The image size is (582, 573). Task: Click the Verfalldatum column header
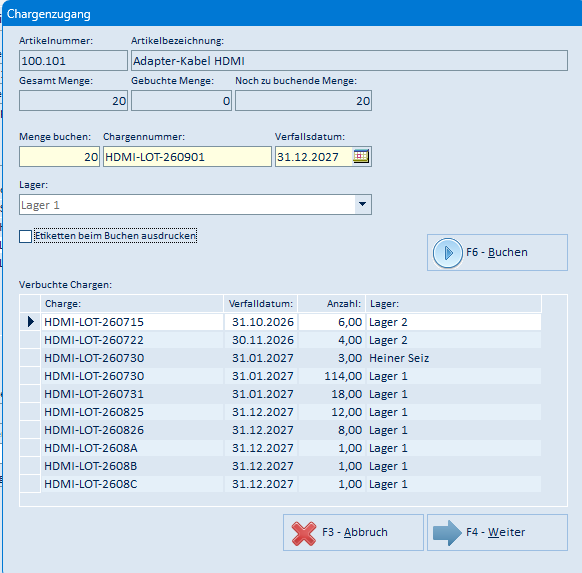pyautogui.click(x=261, y=304)
